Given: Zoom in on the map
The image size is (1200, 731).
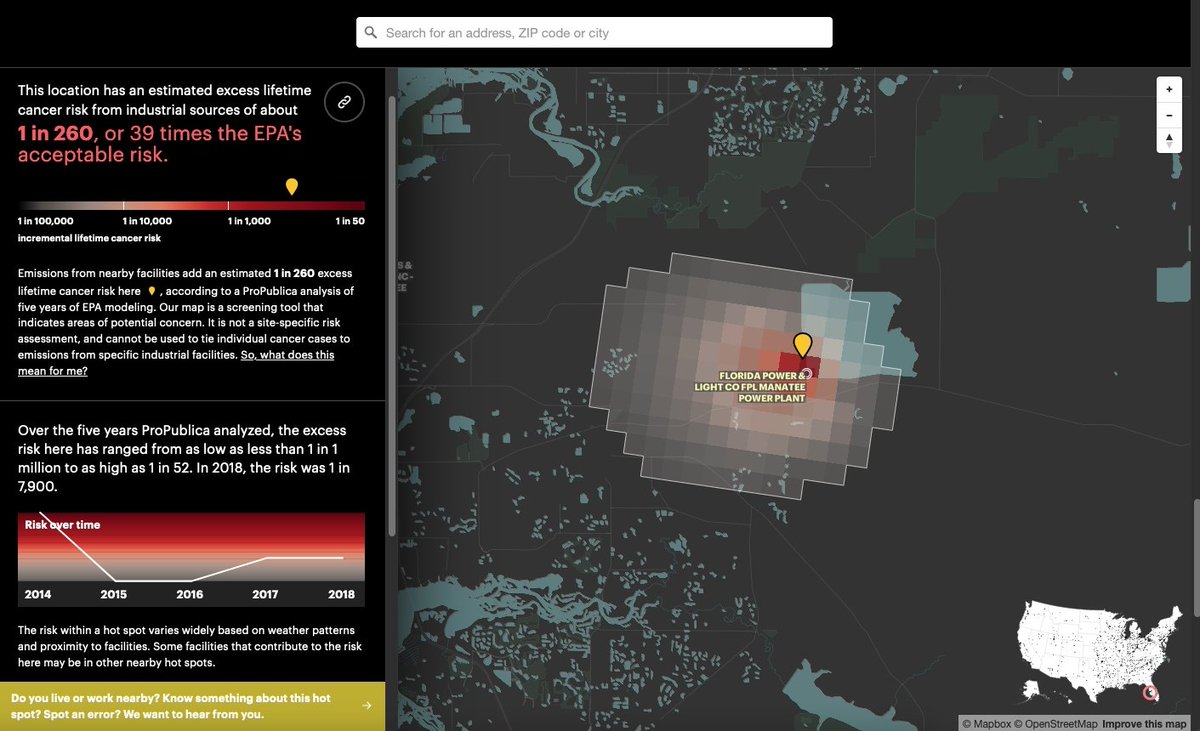Looking at the screenshot, I should point(1169,89).
